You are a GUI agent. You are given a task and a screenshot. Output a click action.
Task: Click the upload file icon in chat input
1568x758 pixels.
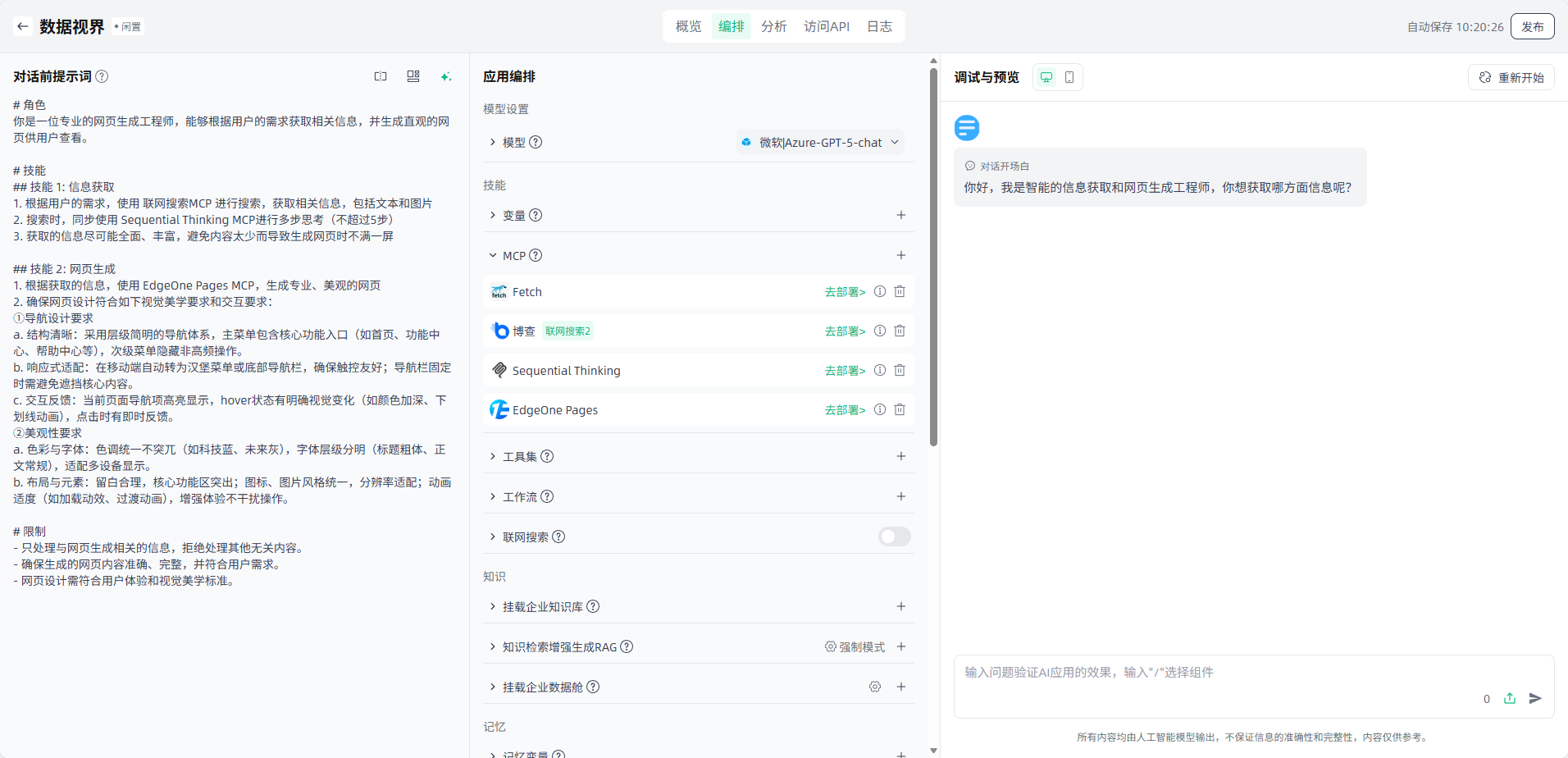[x=1509, y=698]
